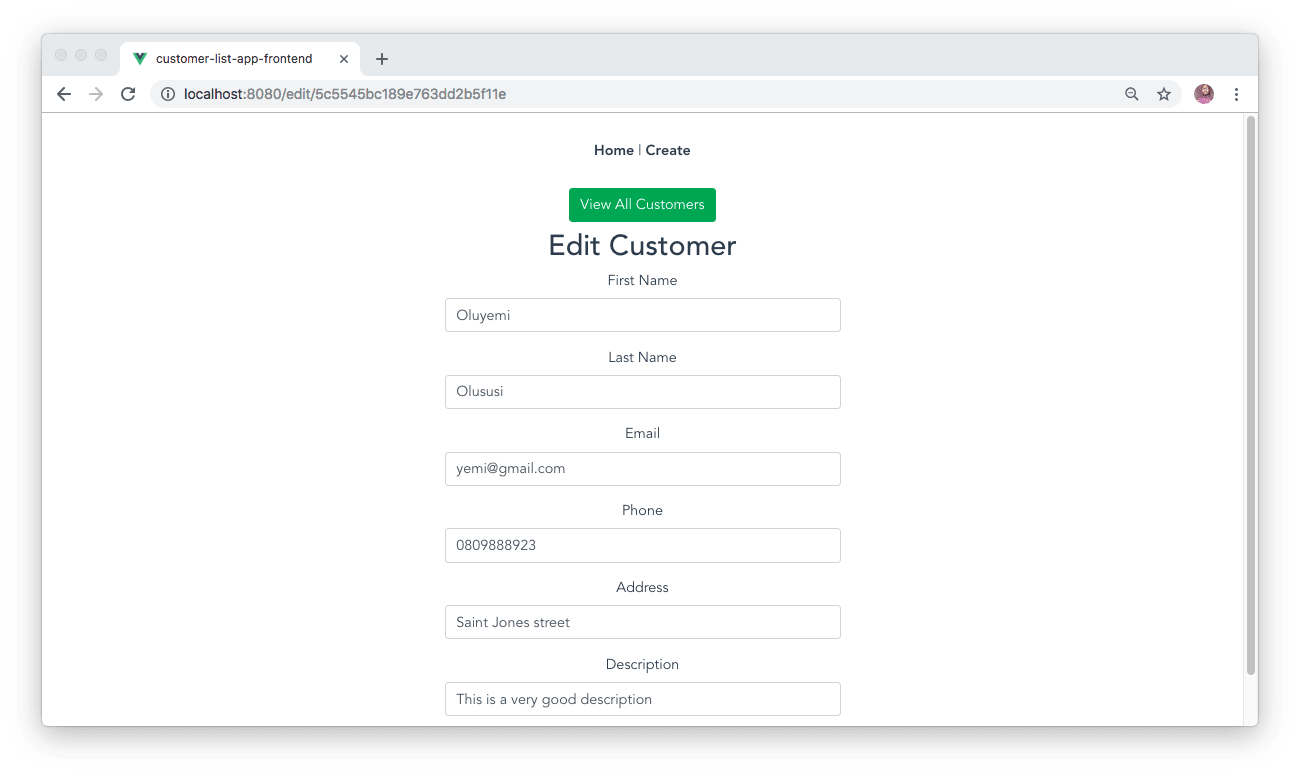Viewport: 1300px width, 776px height.
Task: Click the browser back arrow
Action: point(64,93)
